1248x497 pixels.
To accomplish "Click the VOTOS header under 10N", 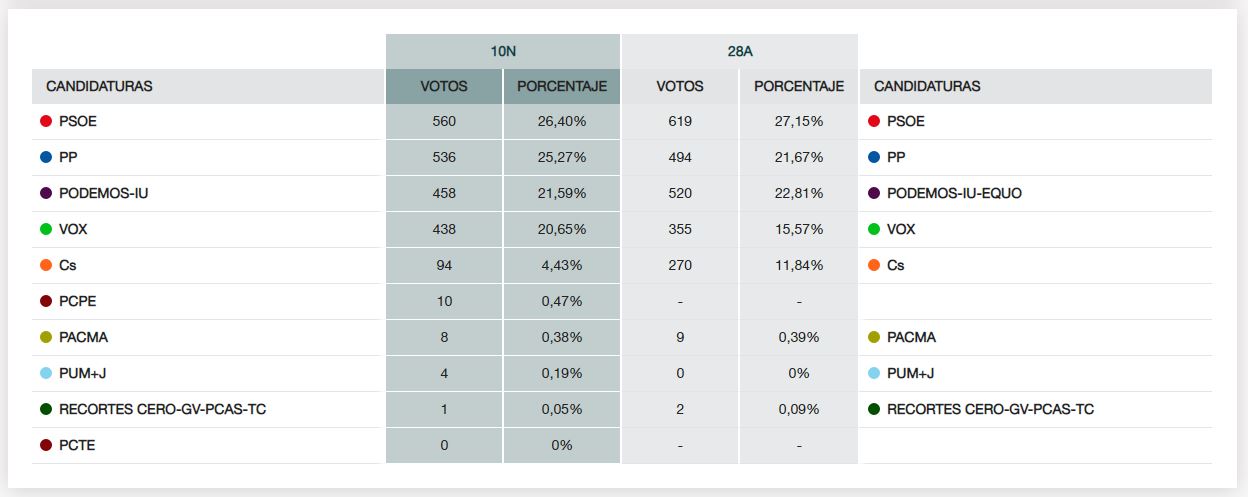I will 444,86.
